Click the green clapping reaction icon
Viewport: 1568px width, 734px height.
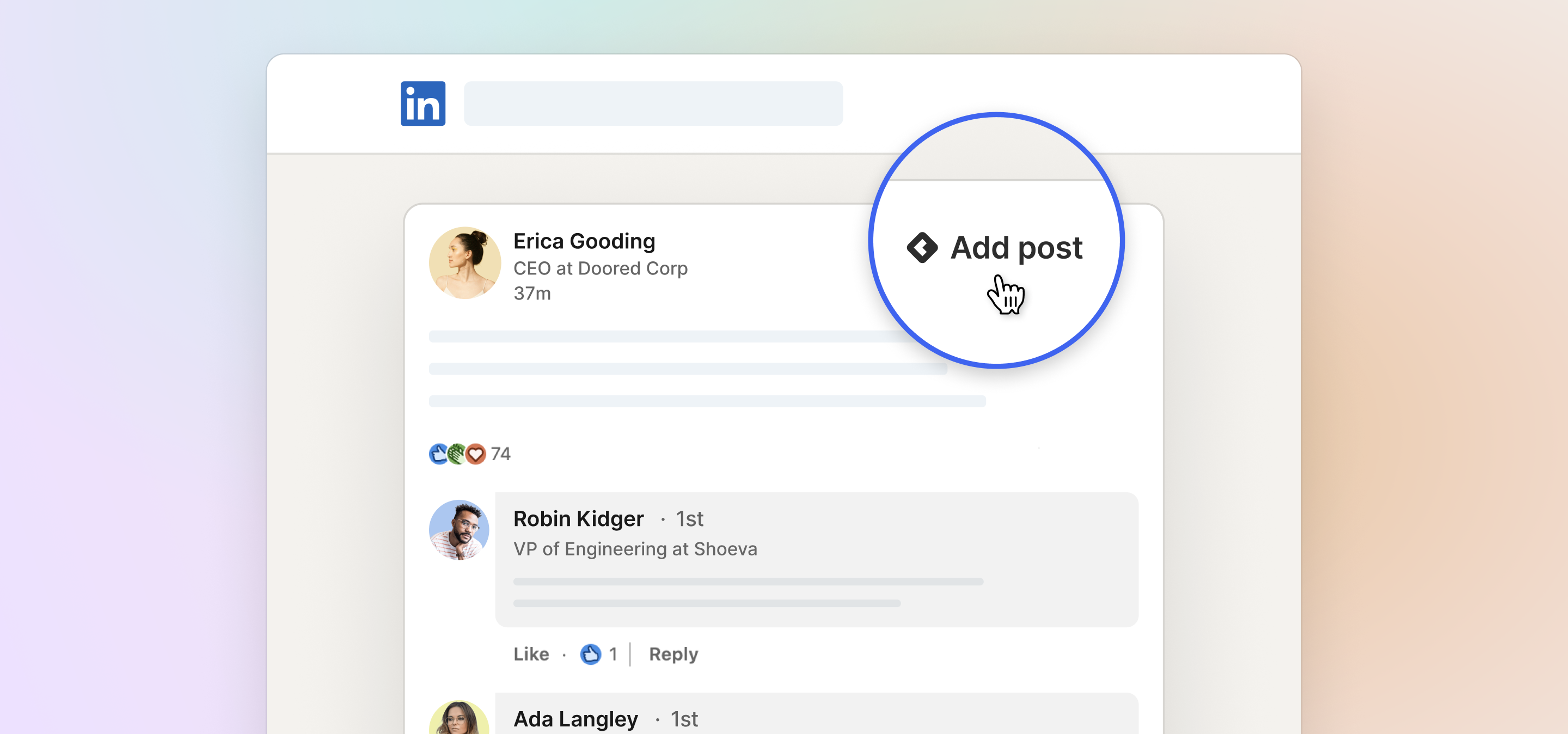point(457,454)
